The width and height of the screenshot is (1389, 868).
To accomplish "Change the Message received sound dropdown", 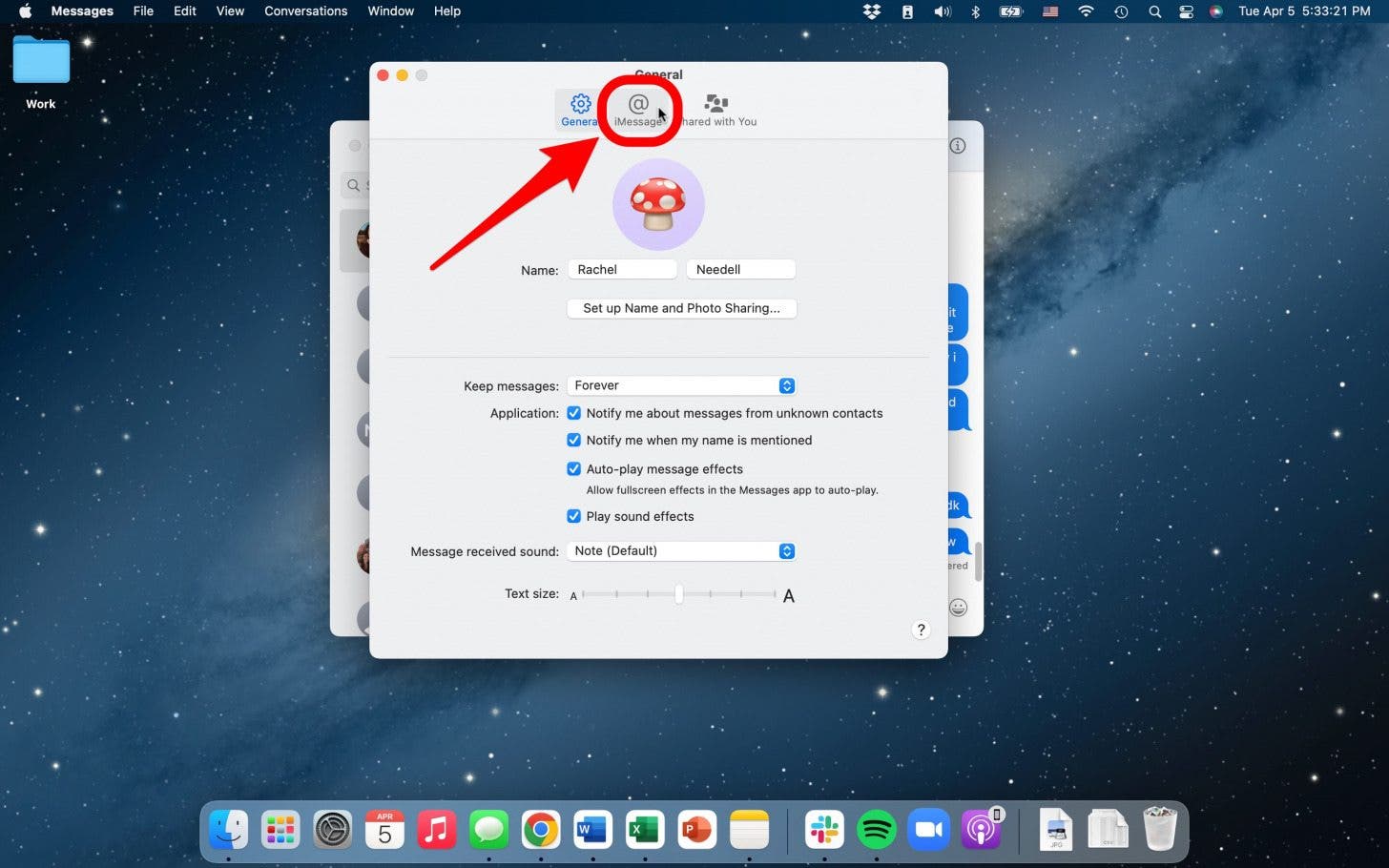I will pos(680,550).
